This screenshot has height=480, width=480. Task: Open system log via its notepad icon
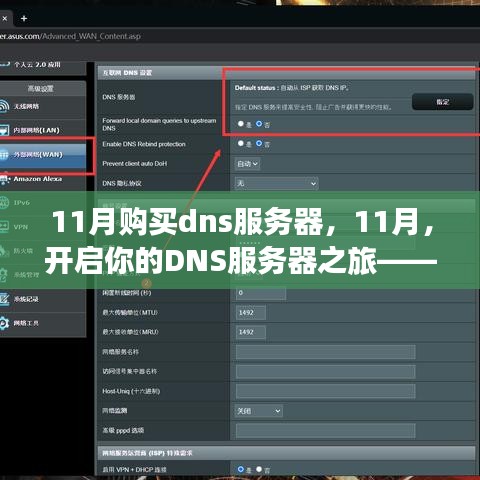[4, 299]
